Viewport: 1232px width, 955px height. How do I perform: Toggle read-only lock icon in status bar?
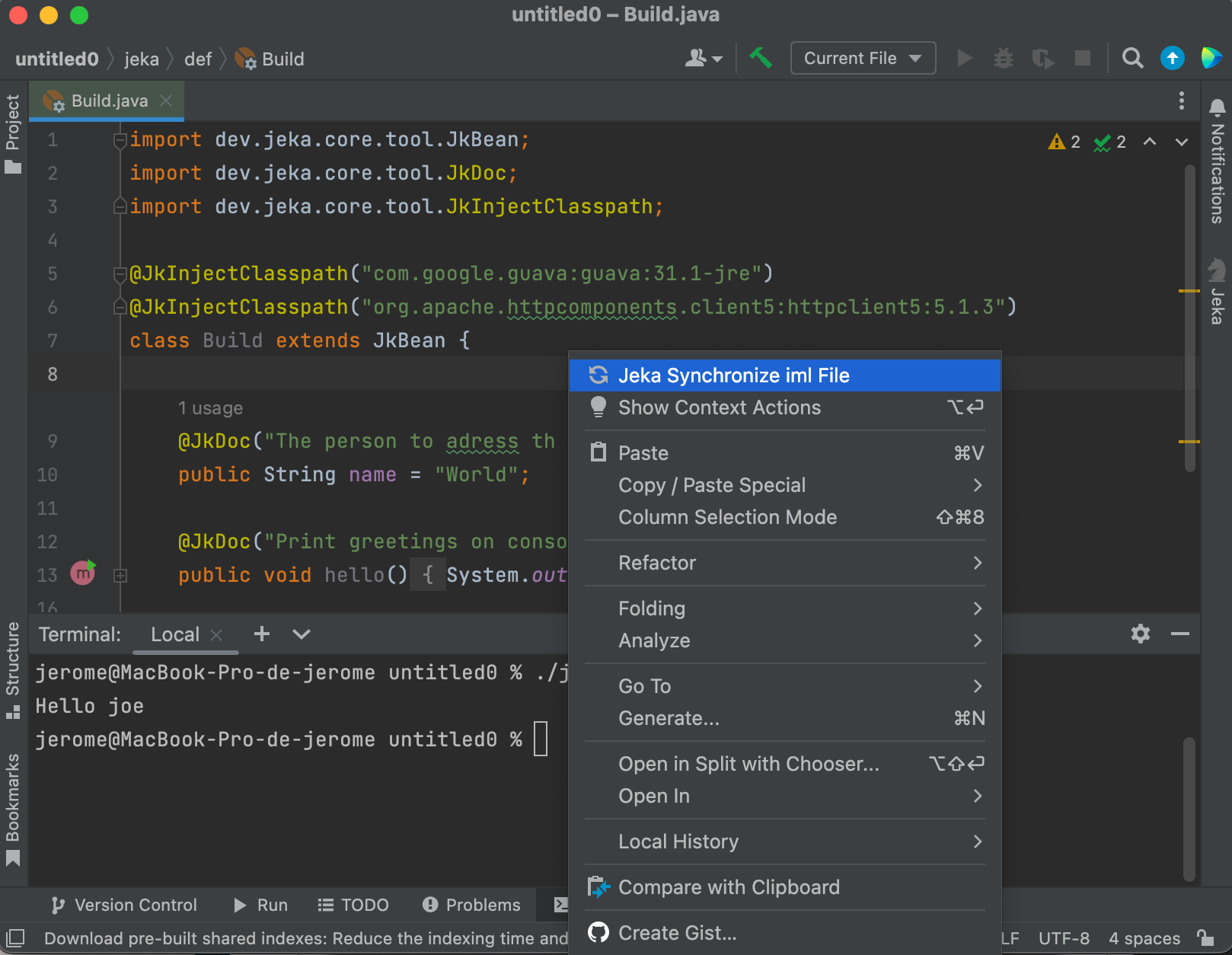[1205, 937]
